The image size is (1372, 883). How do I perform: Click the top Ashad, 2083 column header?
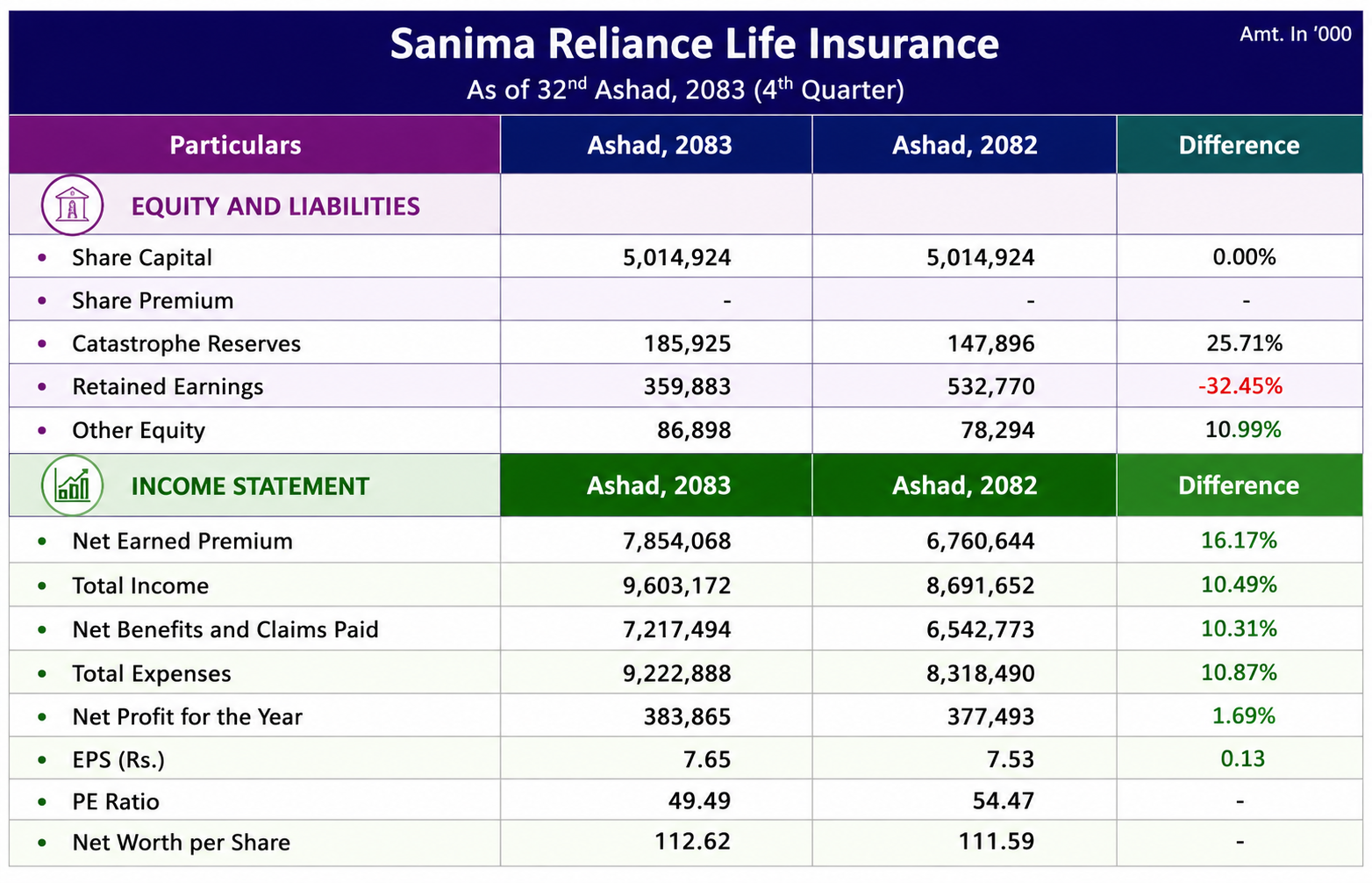660,145
